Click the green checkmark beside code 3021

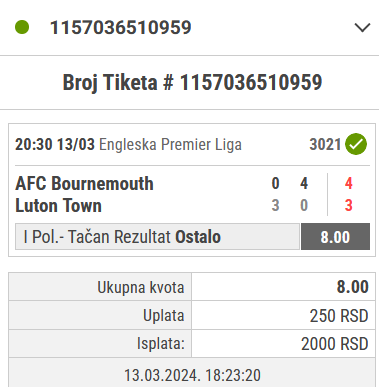point(356,144)
